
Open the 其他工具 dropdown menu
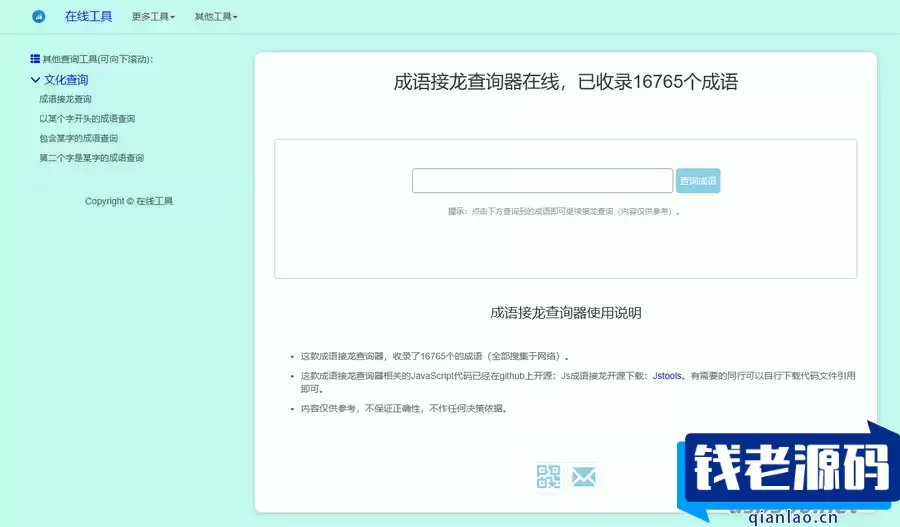pyautogui.click(x=216, y=17)
